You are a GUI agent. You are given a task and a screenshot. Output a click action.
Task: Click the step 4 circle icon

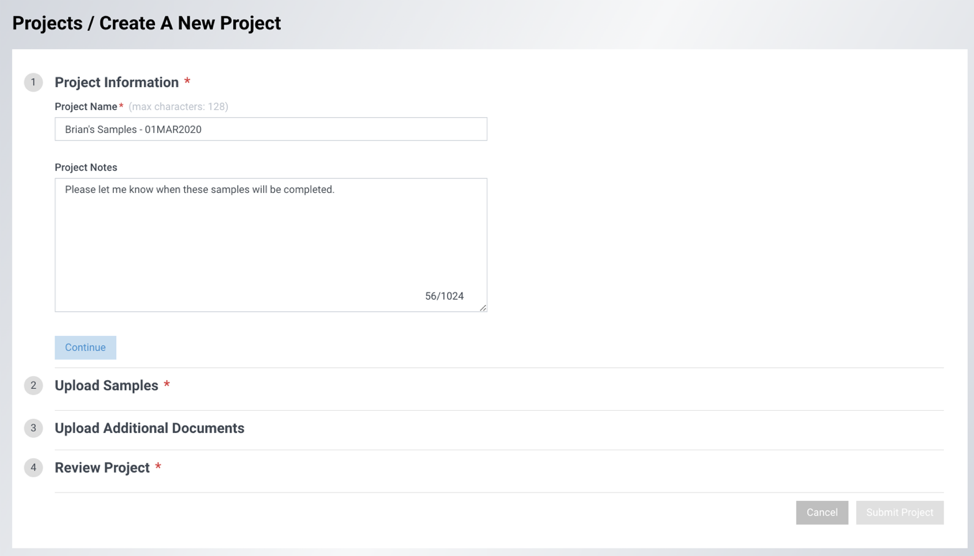pos(34,467)
